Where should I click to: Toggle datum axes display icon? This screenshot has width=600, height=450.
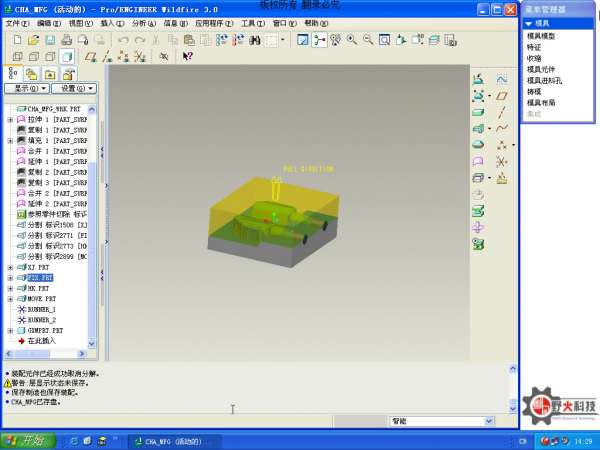coord(105,57)
